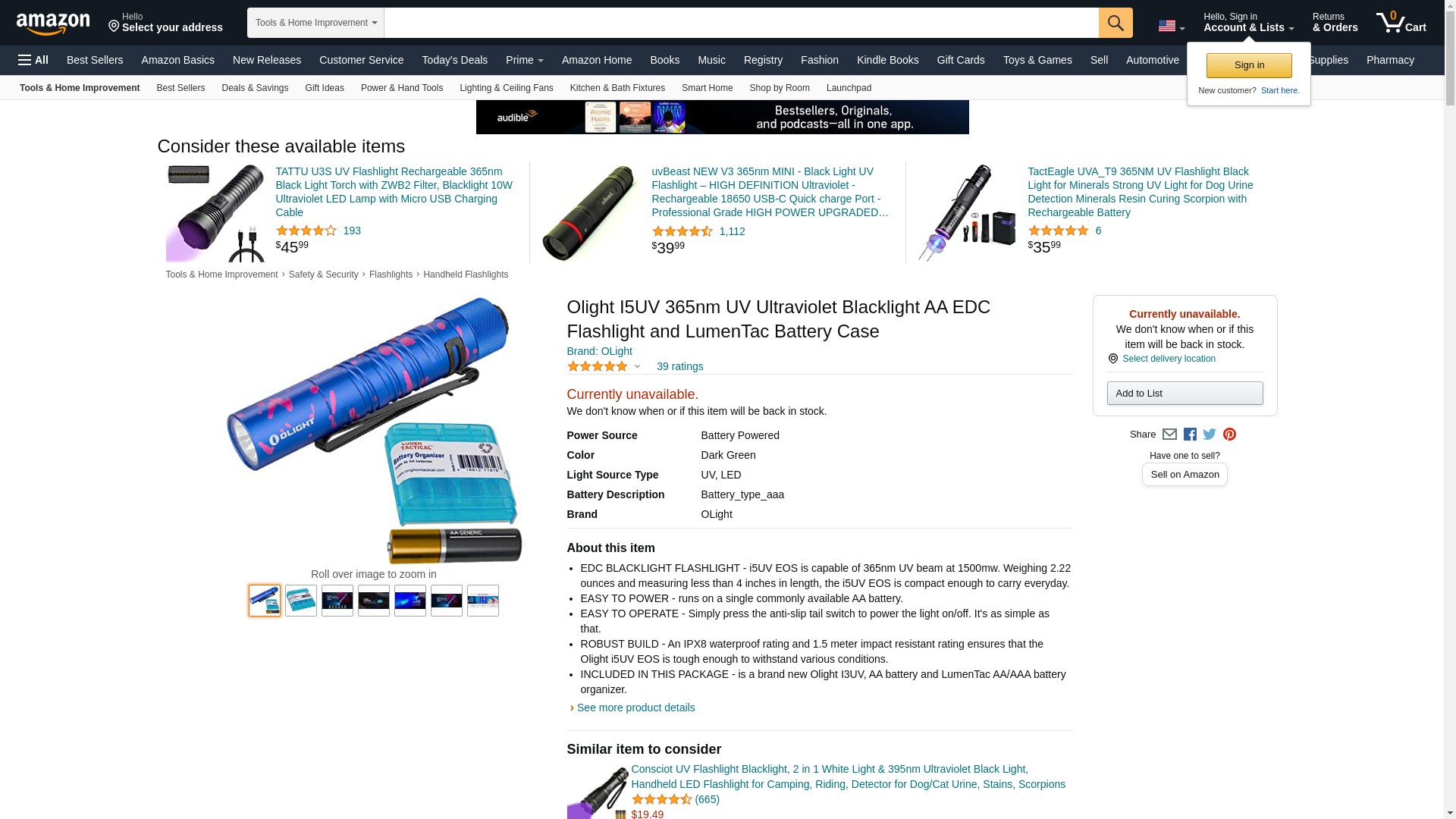Open the Prime menu item
This screenshot has width=1456, height=819.
click(525, 60)
